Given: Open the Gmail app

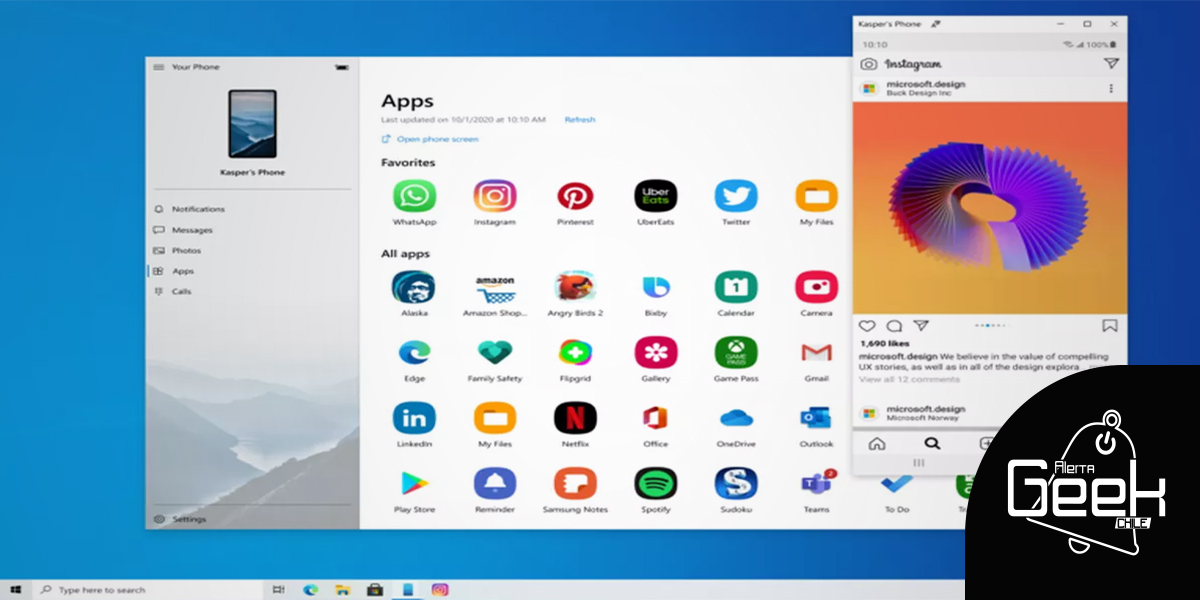Looking at the screenshot, I should [x=816, y=352].
